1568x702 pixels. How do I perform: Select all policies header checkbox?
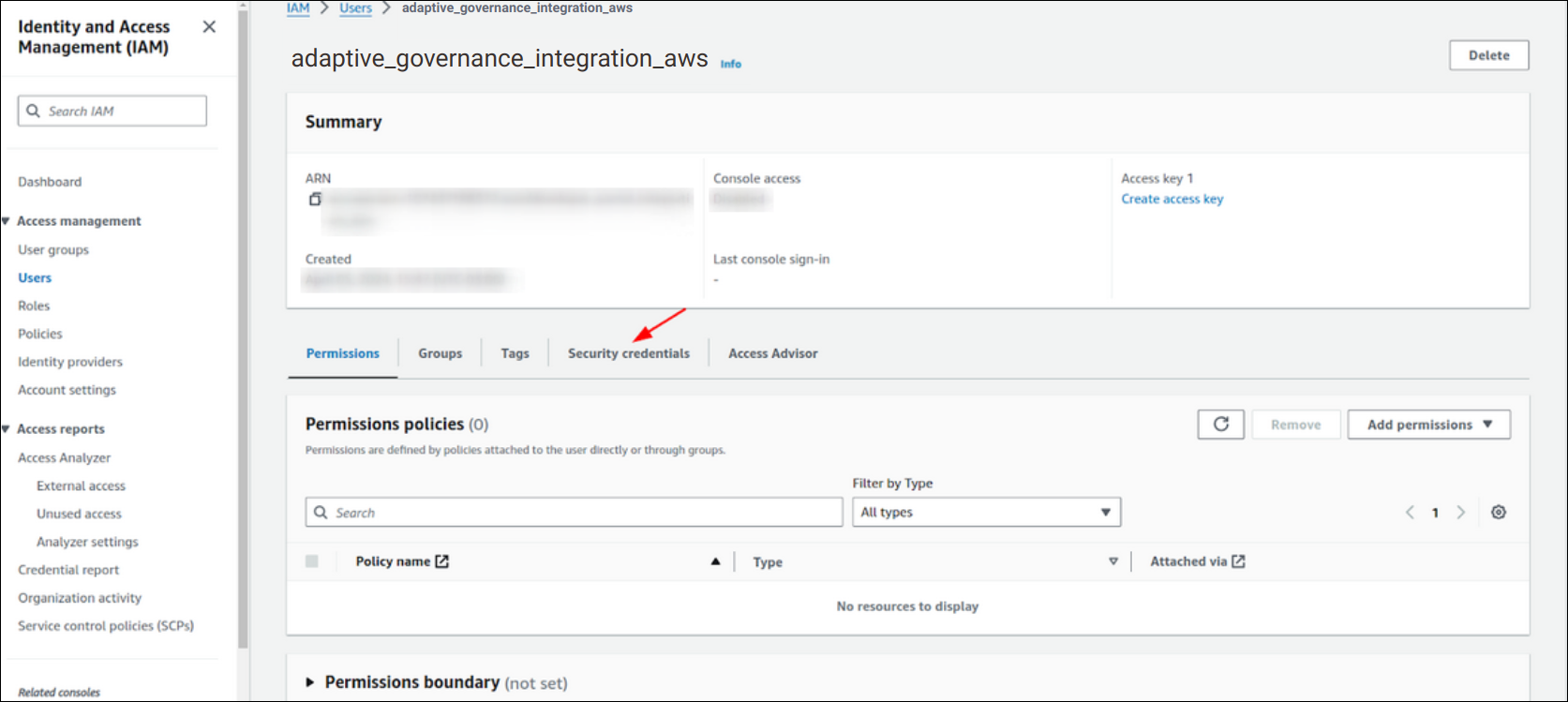click(x=312, y=561)
